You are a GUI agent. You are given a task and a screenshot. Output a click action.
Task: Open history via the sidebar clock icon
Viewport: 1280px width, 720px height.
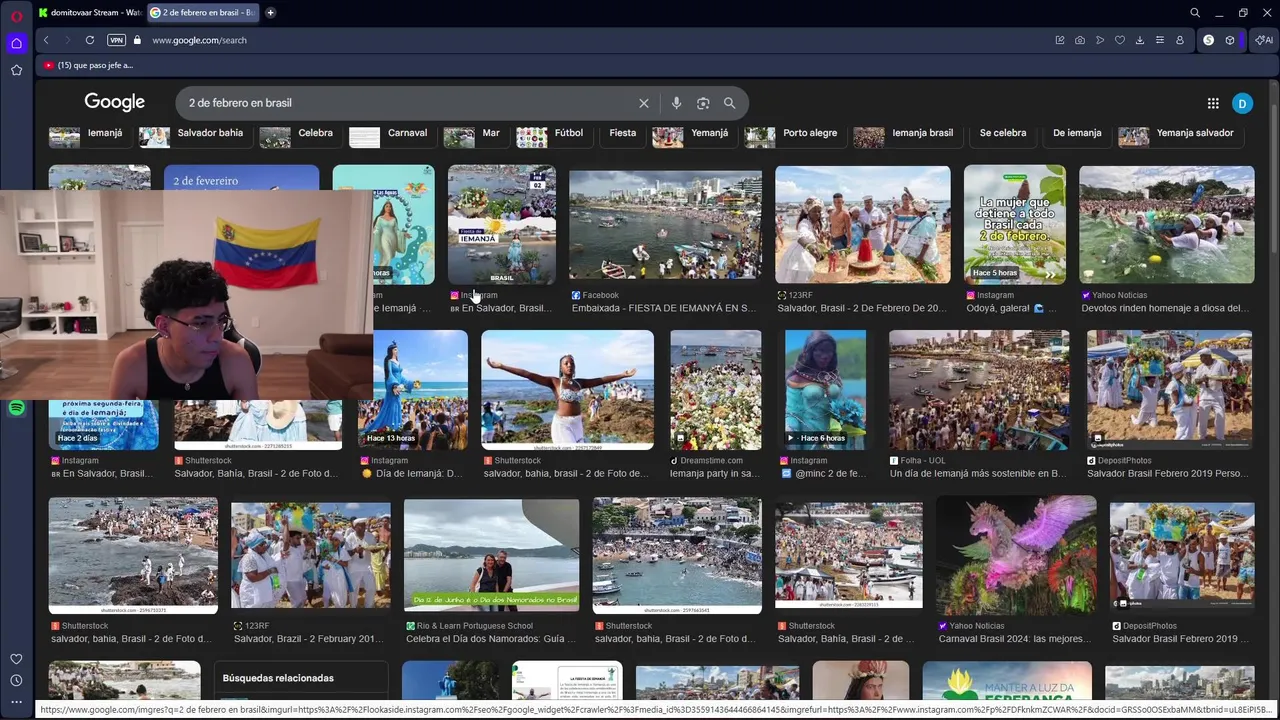[16, 681]
